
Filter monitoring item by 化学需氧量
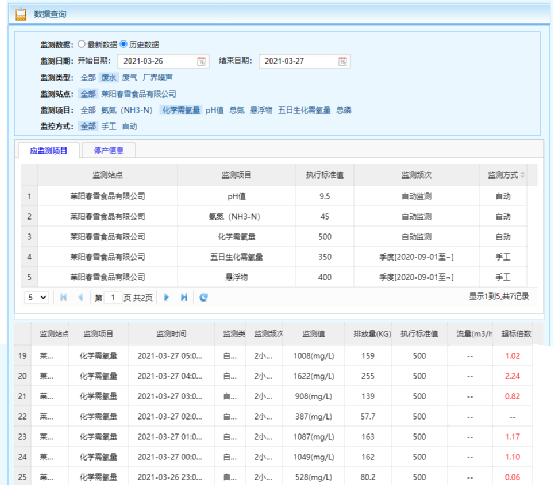coord(181,110)
